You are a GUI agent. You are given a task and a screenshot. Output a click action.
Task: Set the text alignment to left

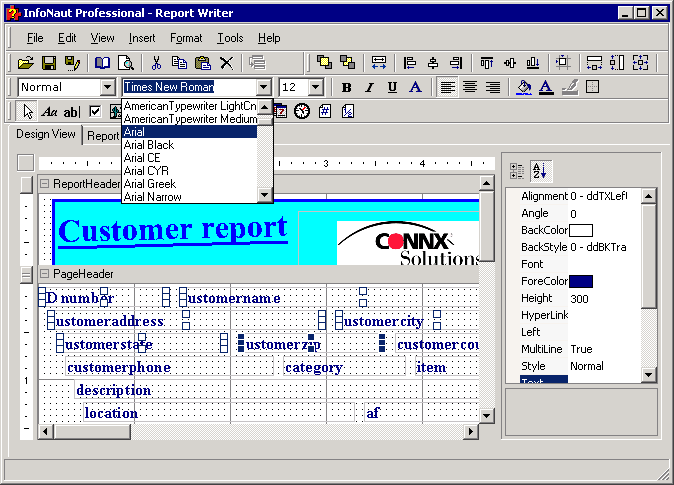click(x=447, y=87)
